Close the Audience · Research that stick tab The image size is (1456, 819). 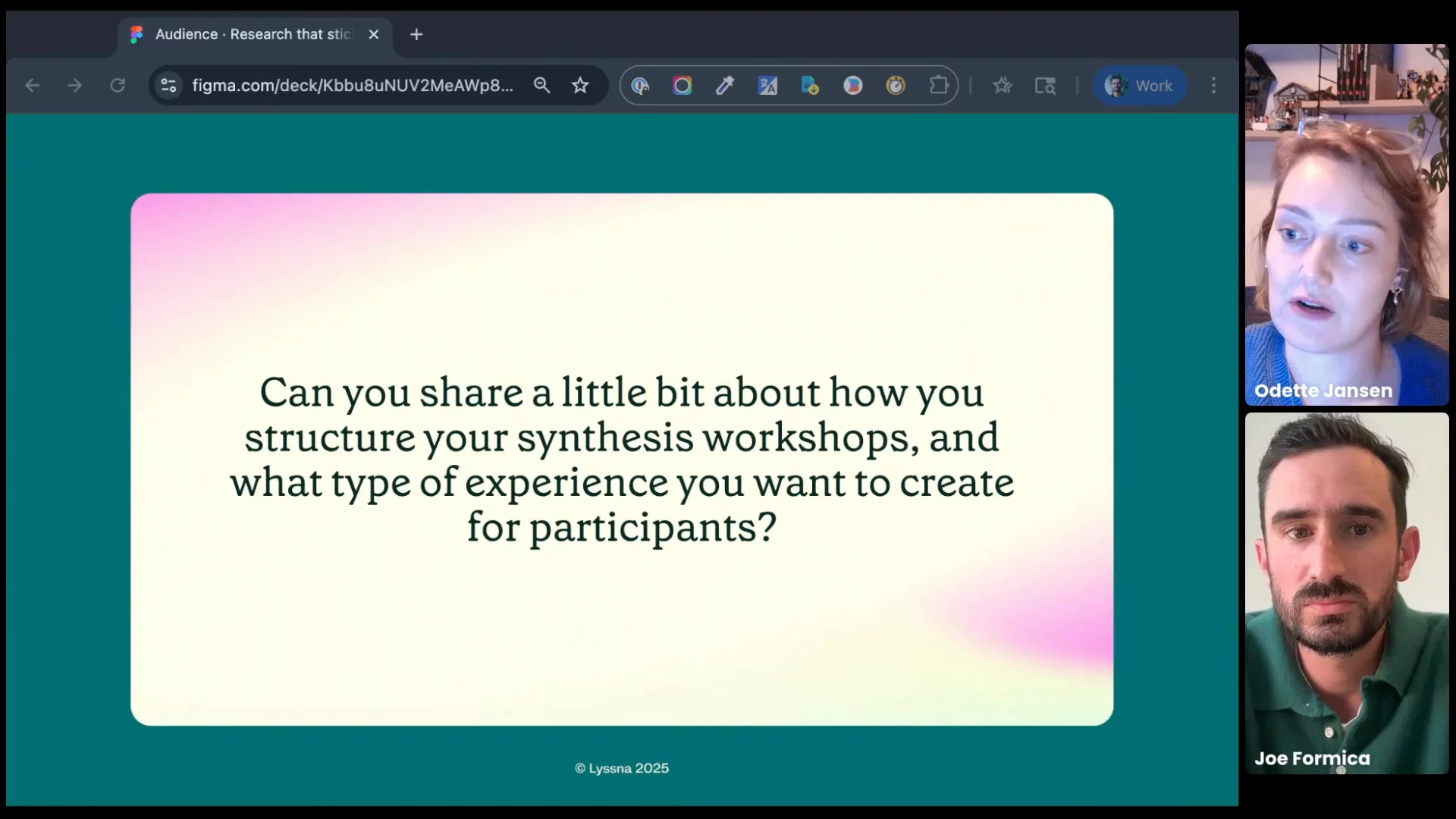click(x=373, y=35)
